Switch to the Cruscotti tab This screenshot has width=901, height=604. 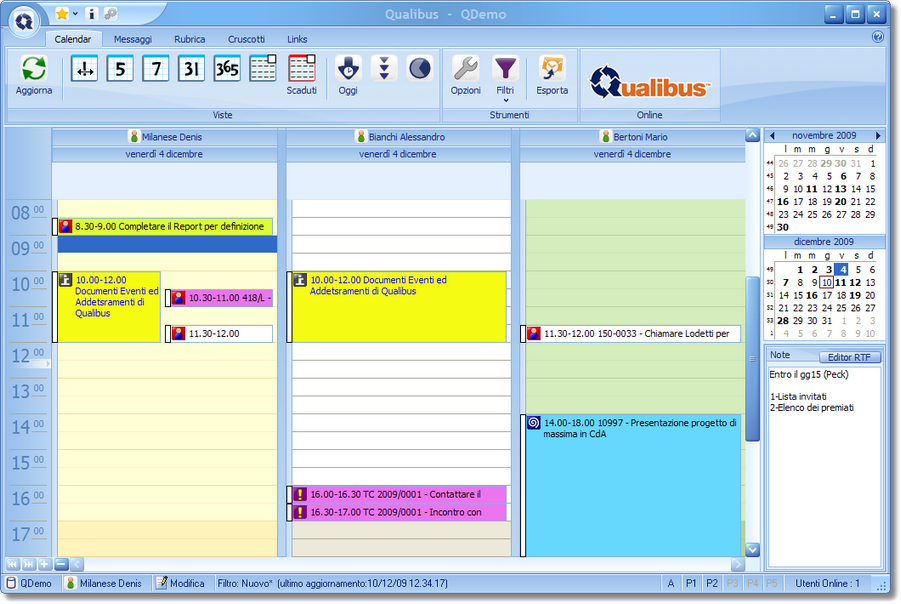[246, 39]
